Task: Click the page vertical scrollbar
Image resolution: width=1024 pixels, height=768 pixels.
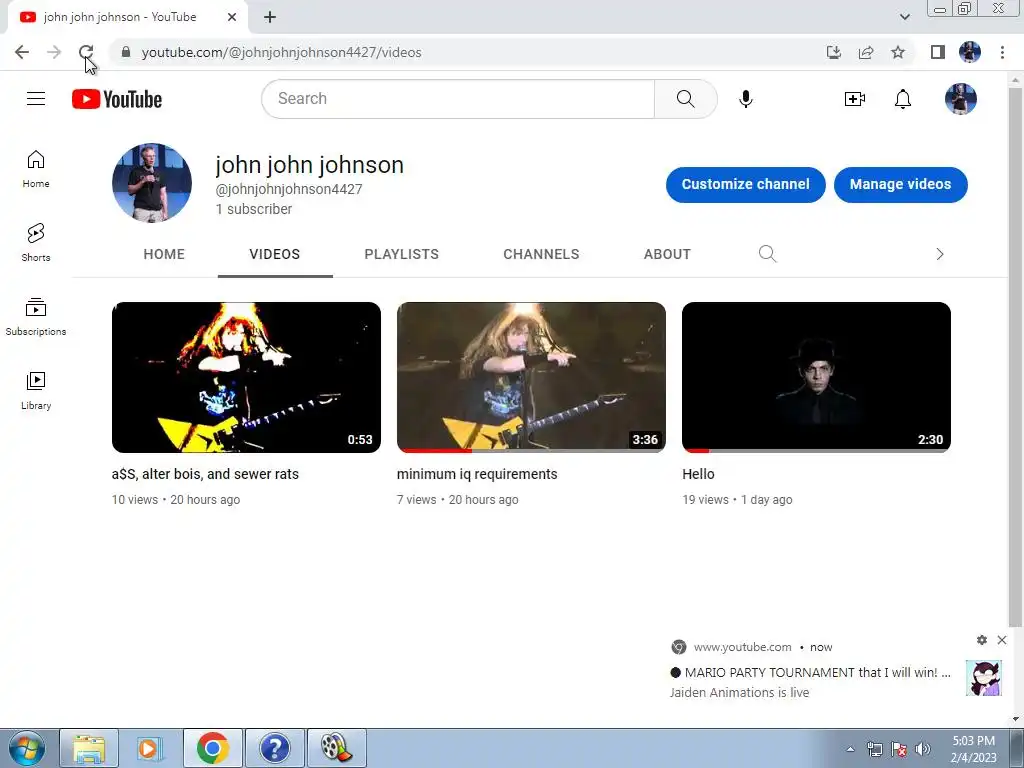Action: pos(1016,356)
